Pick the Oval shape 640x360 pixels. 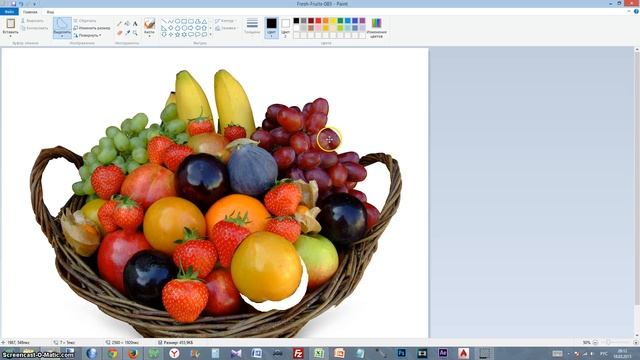coord(178,21)
